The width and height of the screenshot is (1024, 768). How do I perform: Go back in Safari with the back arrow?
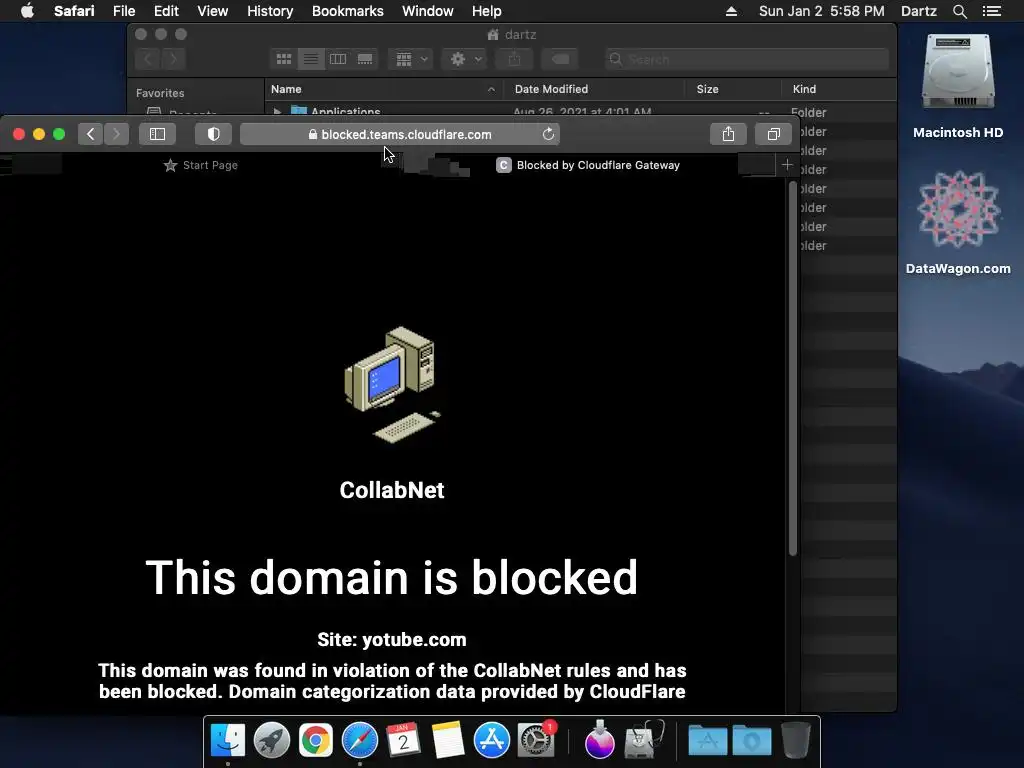click(91, 135)
